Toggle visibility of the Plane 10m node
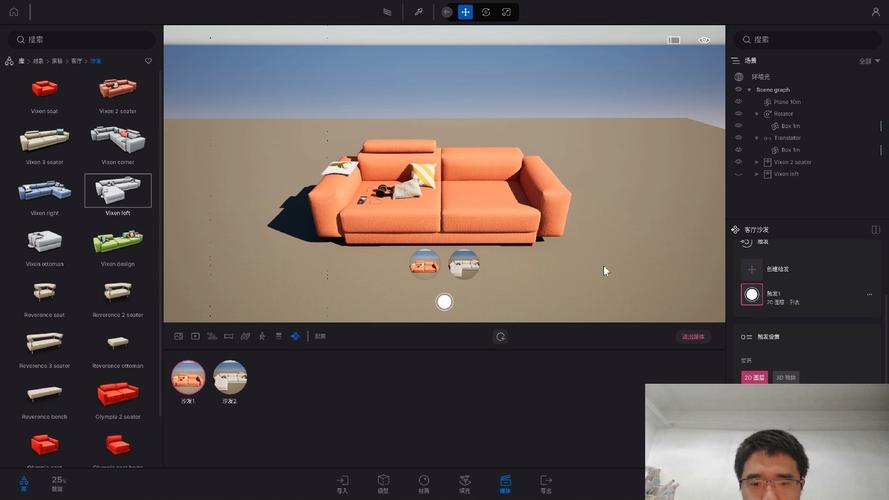This screenshot has height=500, width=889. 739,102
